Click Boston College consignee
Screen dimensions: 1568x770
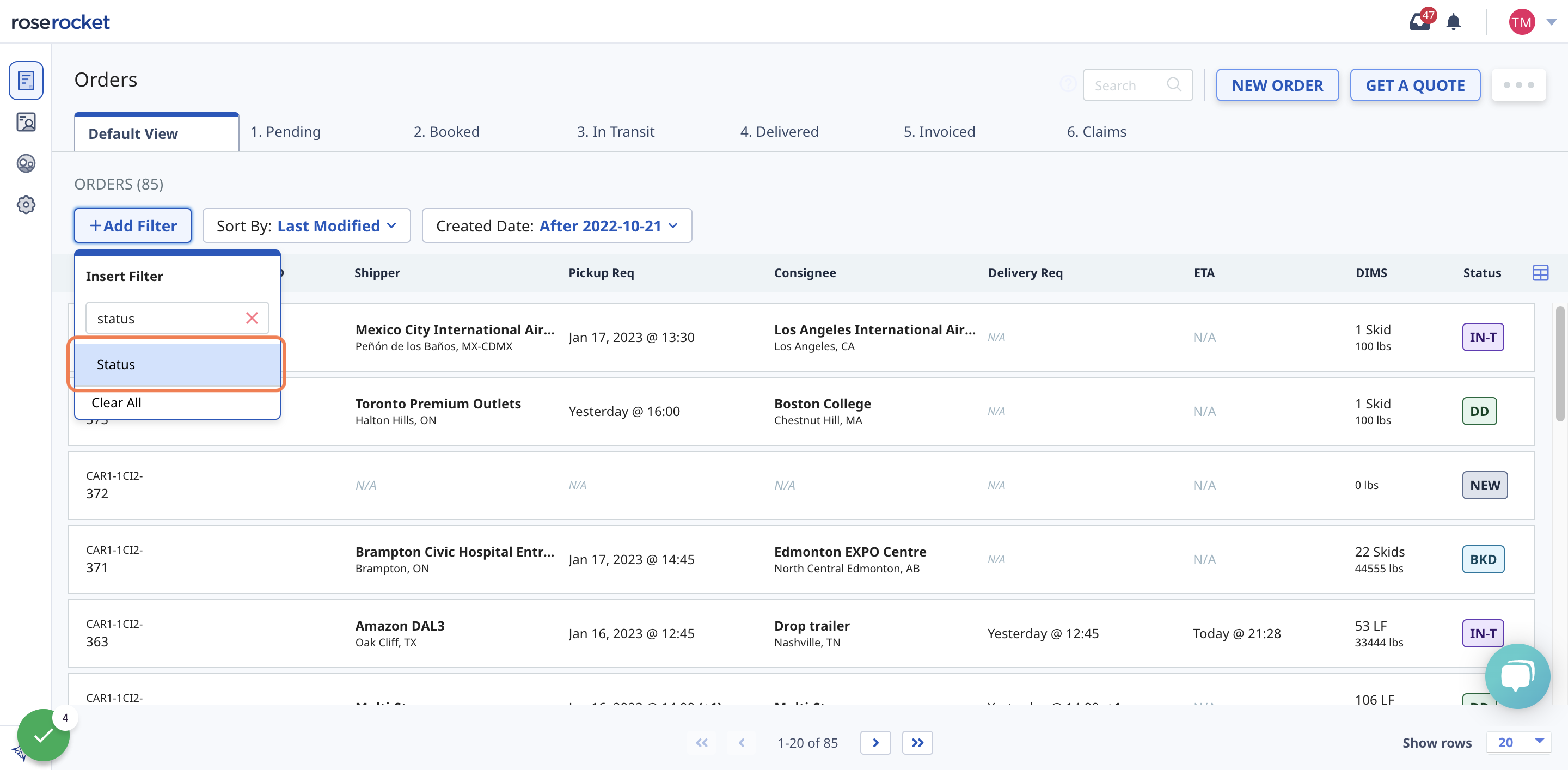(x=822, y=404)
